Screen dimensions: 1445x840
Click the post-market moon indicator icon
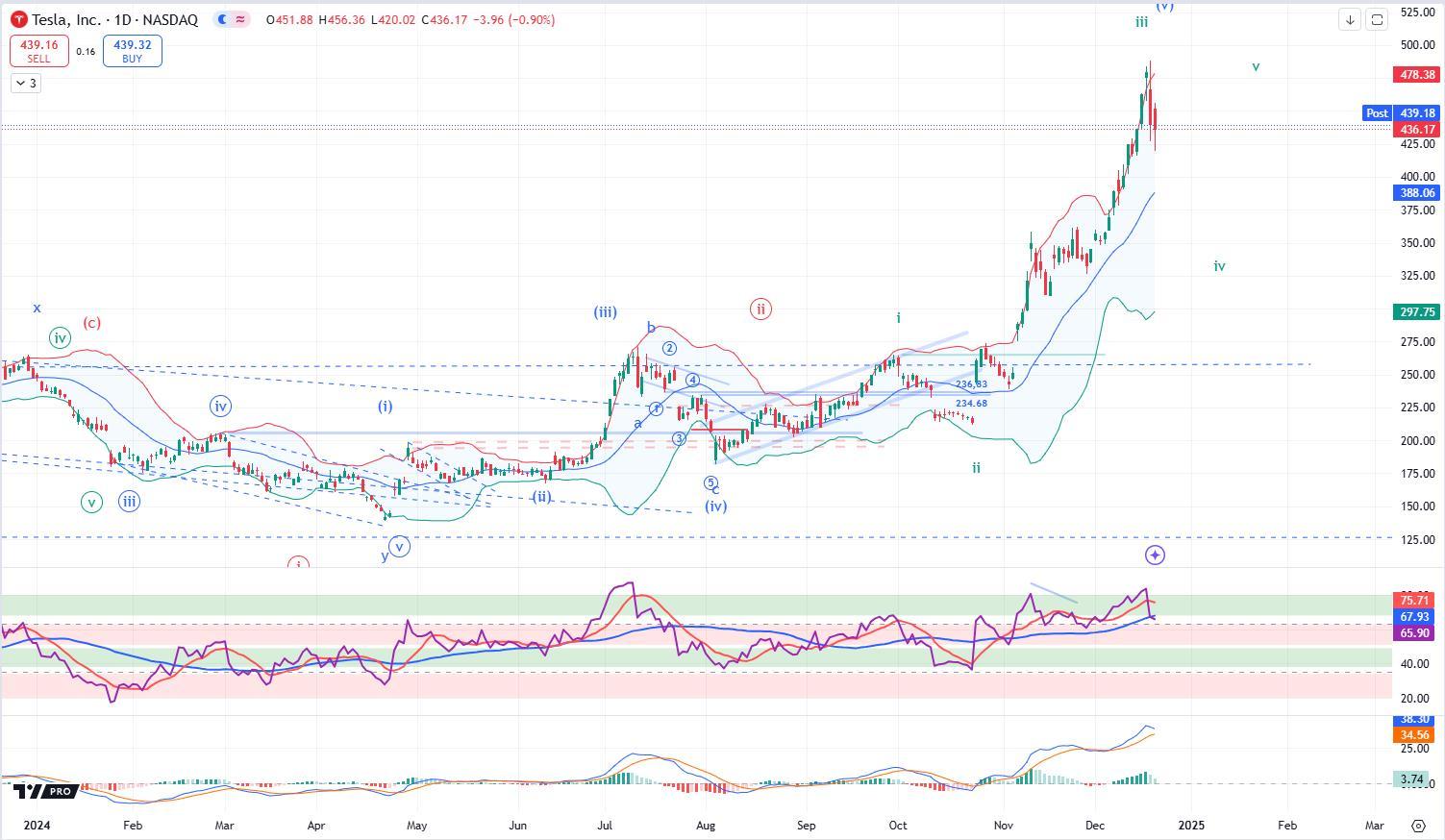(x=223, y=19)
